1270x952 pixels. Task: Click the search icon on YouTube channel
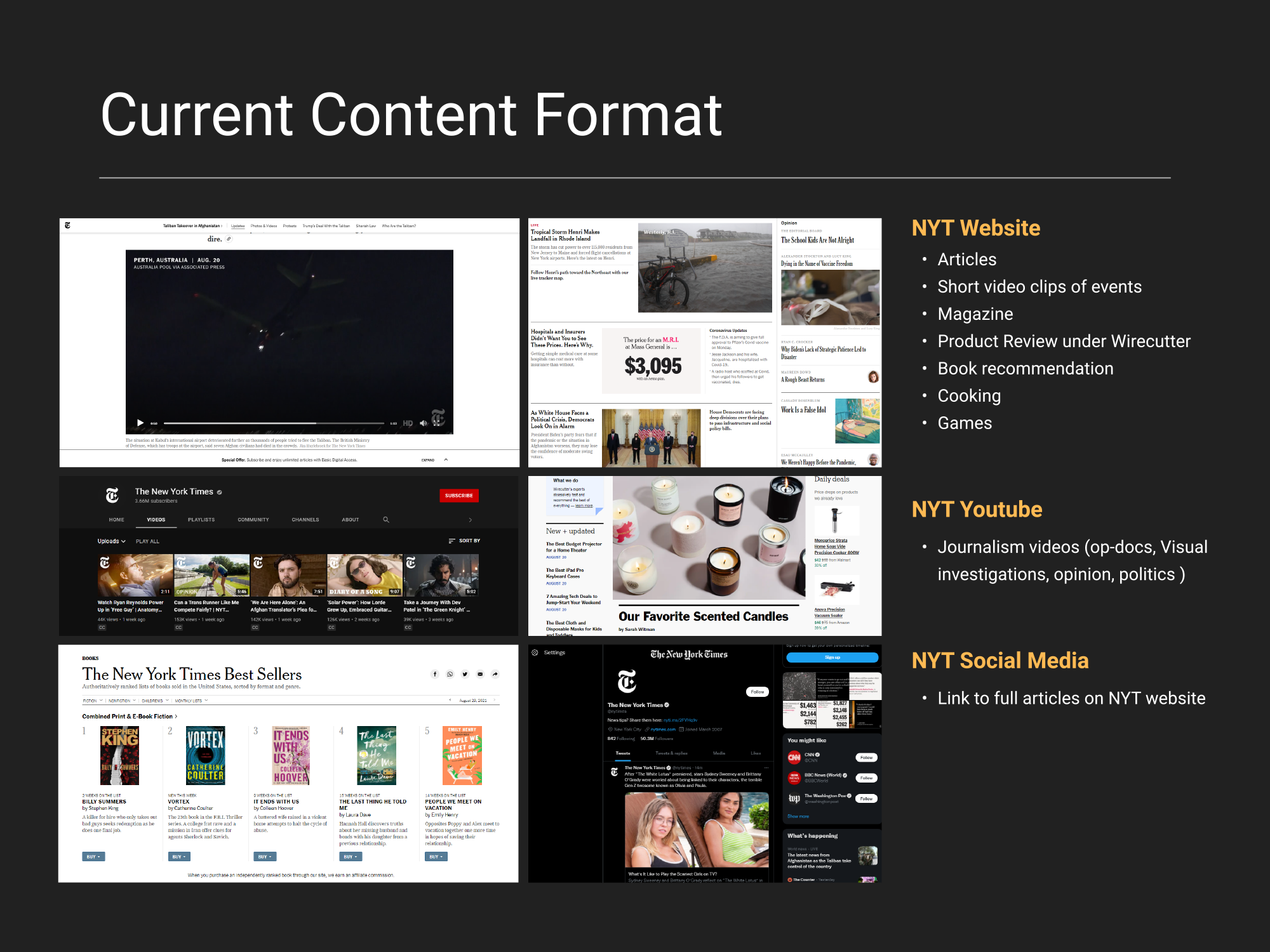click(x=386, y=520)
